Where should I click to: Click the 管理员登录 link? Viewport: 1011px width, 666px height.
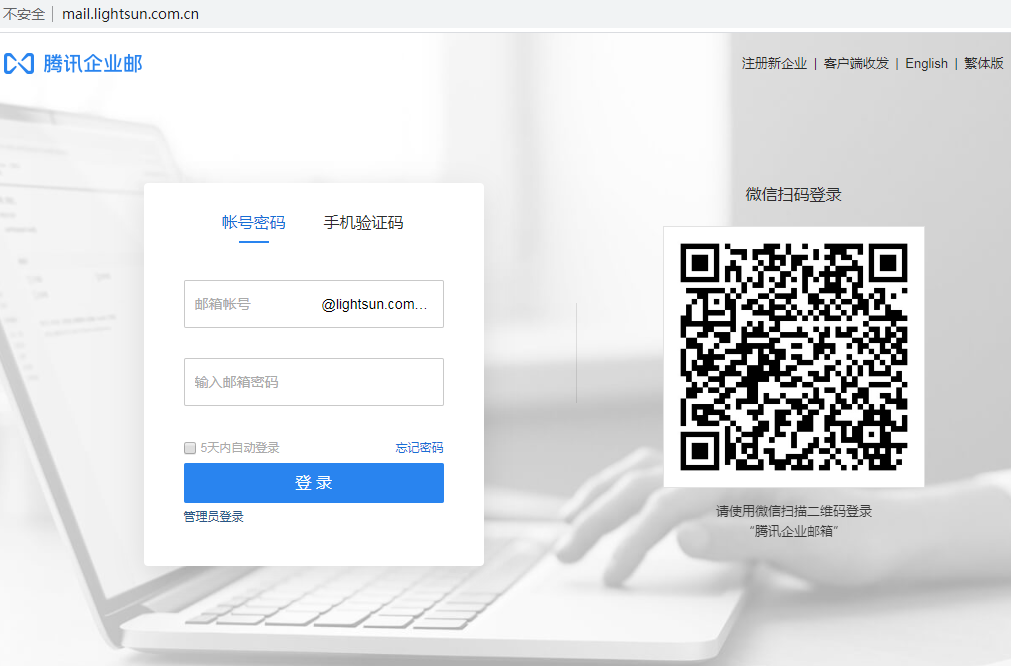click(213, 517)
